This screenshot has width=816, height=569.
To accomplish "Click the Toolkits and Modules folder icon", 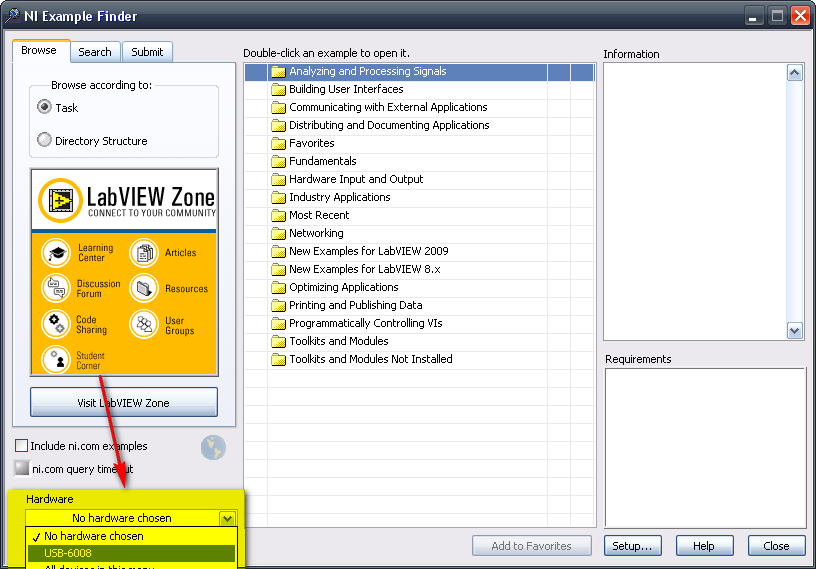I will point(278,342).
